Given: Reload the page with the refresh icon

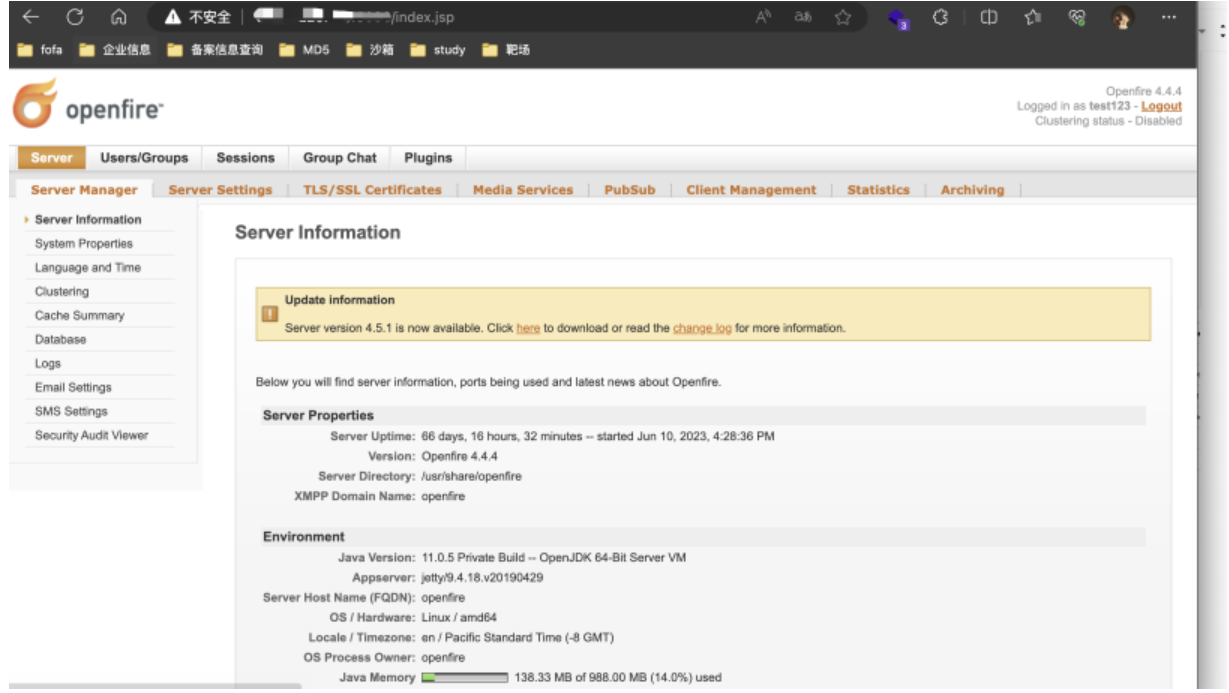Looking at the screenshot, I should [x=75, y=17].
